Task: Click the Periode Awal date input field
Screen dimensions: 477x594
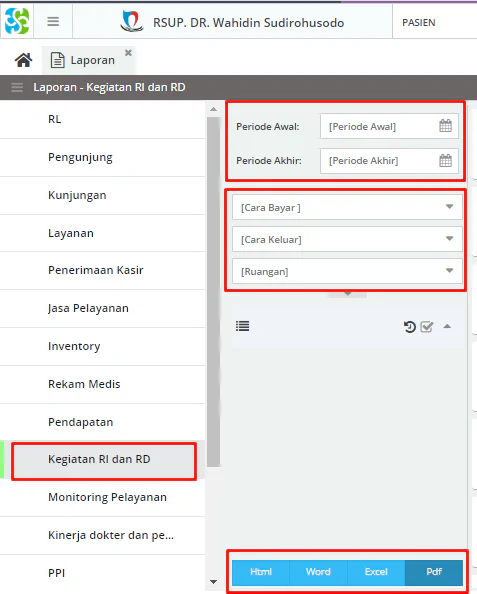Action: point(389,126)
